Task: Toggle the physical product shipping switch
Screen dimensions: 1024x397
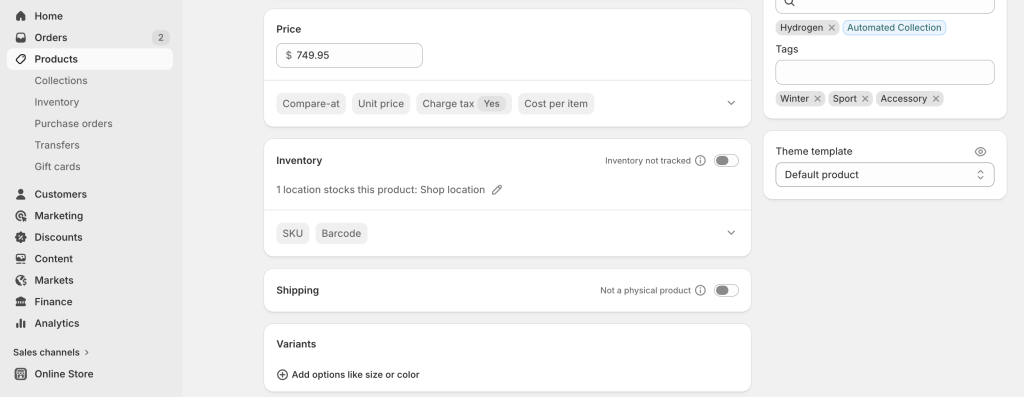Action: 726,291
